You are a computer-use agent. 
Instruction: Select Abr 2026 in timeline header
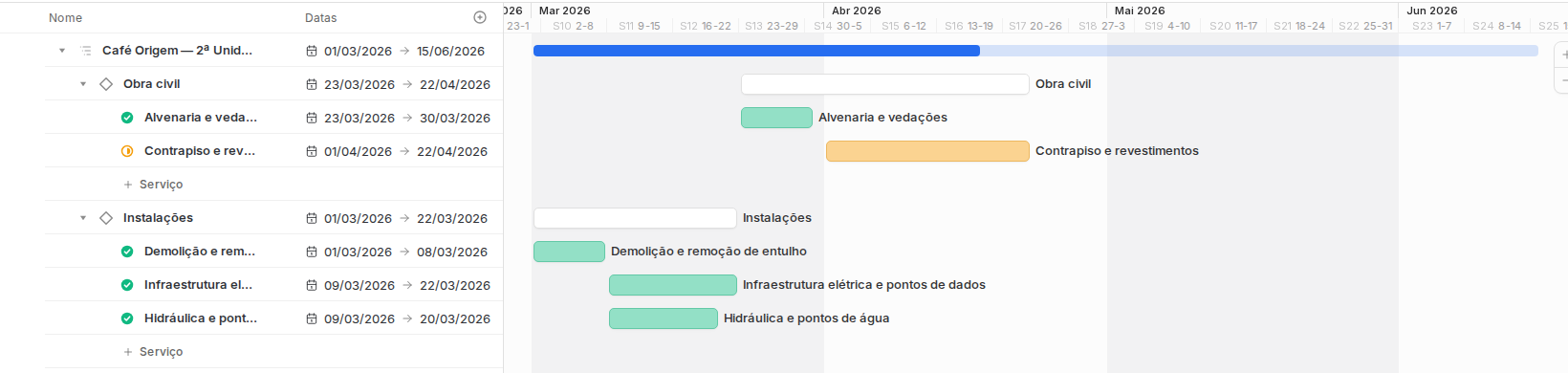pyautogui.click(x=857, y=11)
